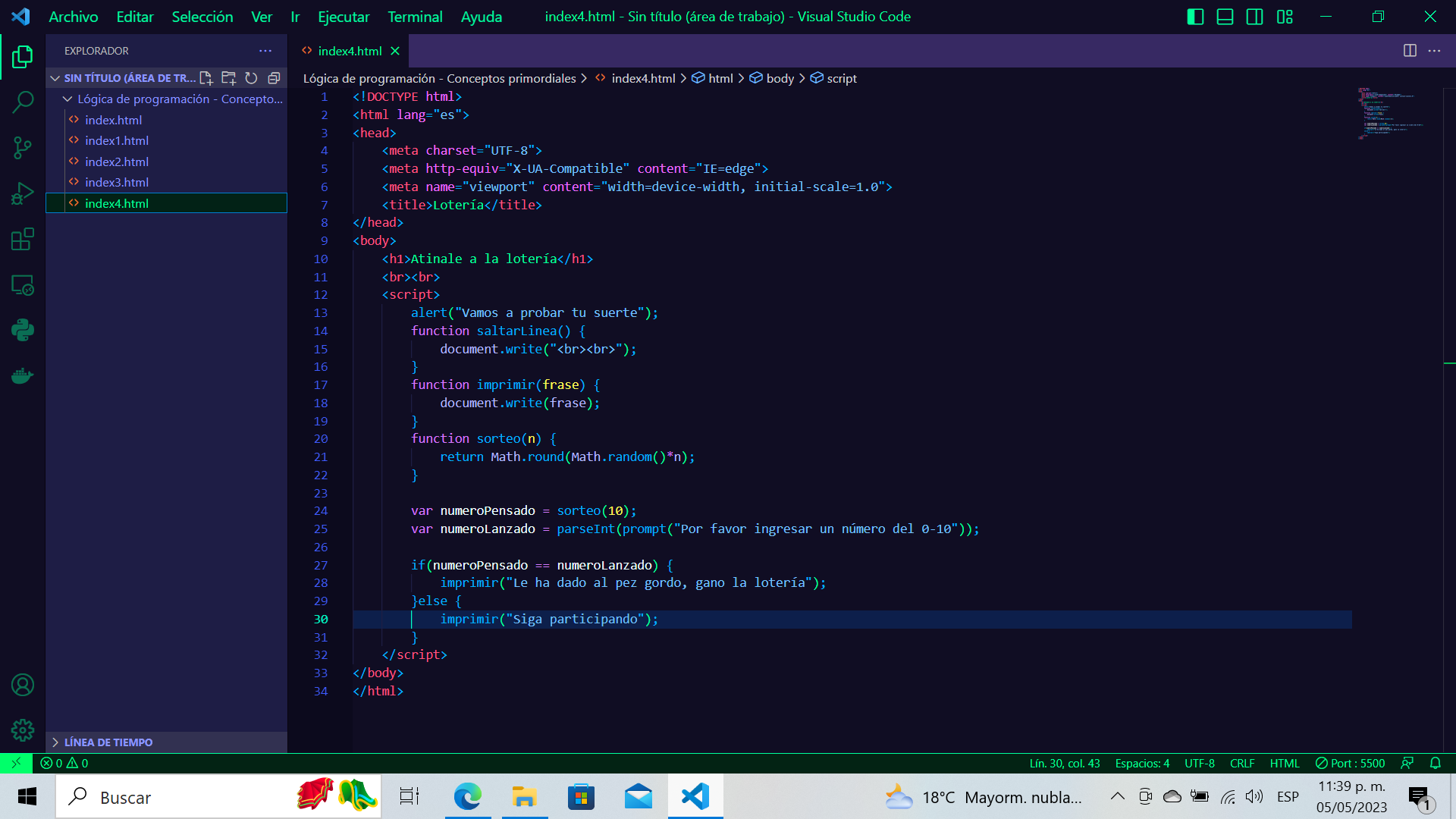Open the Editar menu
This screenshot has height=819, width=1456.
pyautogui.click(x=135, y=17)
